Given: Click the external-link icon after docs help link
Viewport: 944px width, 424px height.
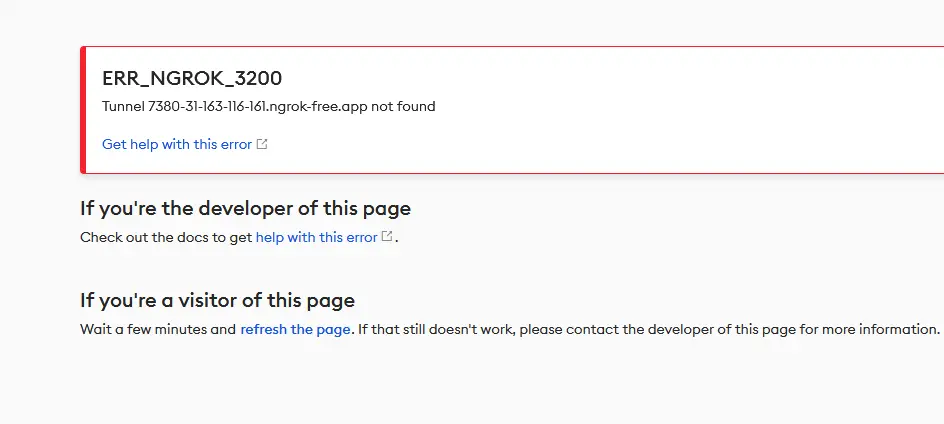Looking at the screenshot, I should pyautogui.click(x=387, y=237).
